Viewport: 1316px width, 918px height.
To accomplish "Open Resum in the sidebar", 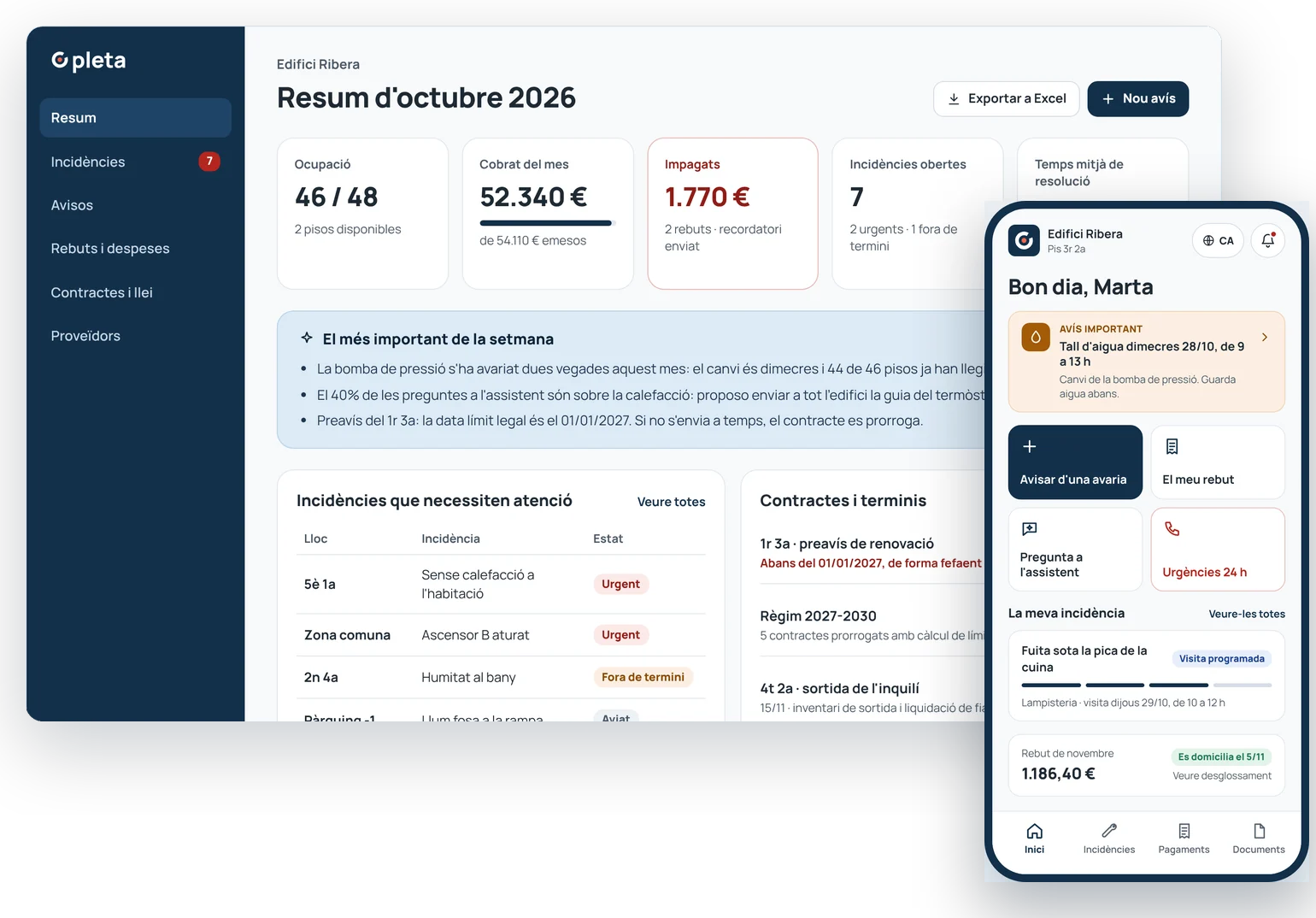I will coord(136,118).
